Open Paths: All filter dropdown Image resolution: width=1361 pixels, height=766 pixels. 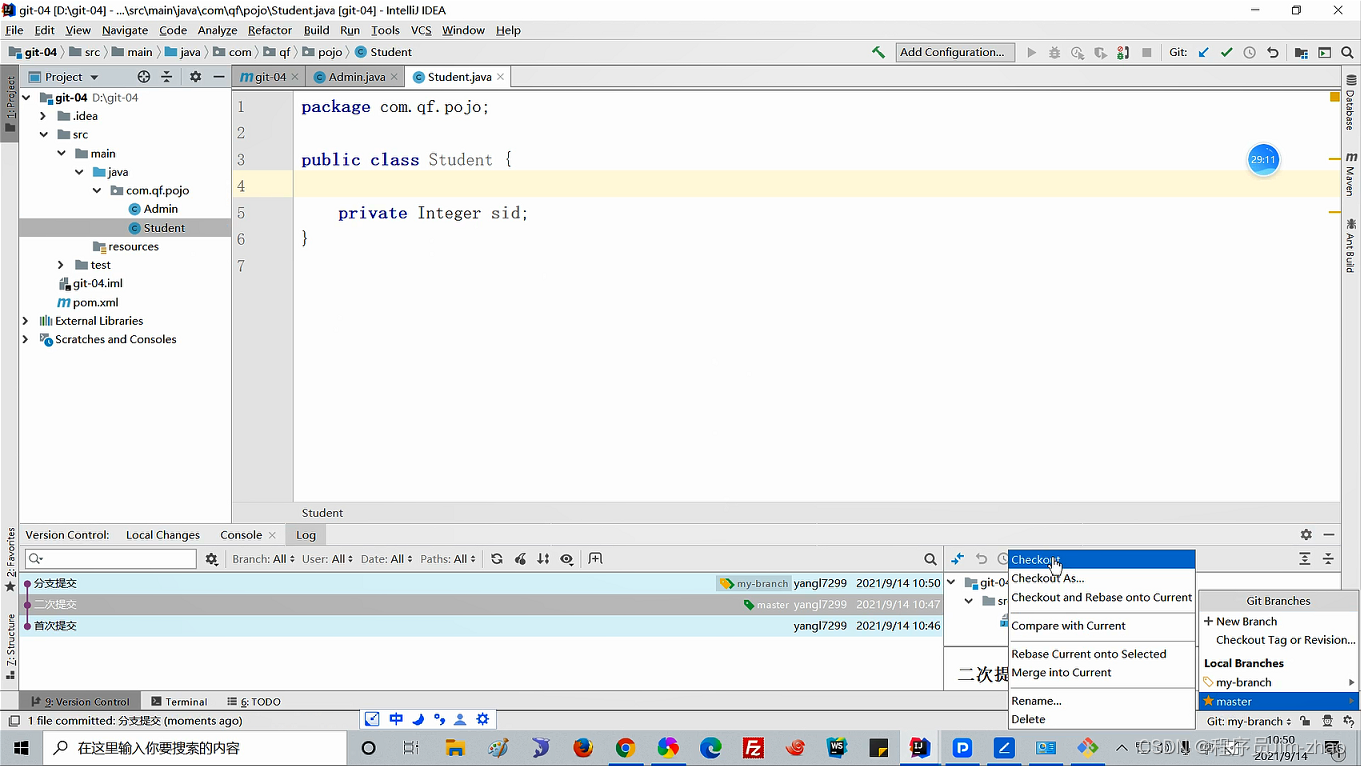click(x=449, y=559)
